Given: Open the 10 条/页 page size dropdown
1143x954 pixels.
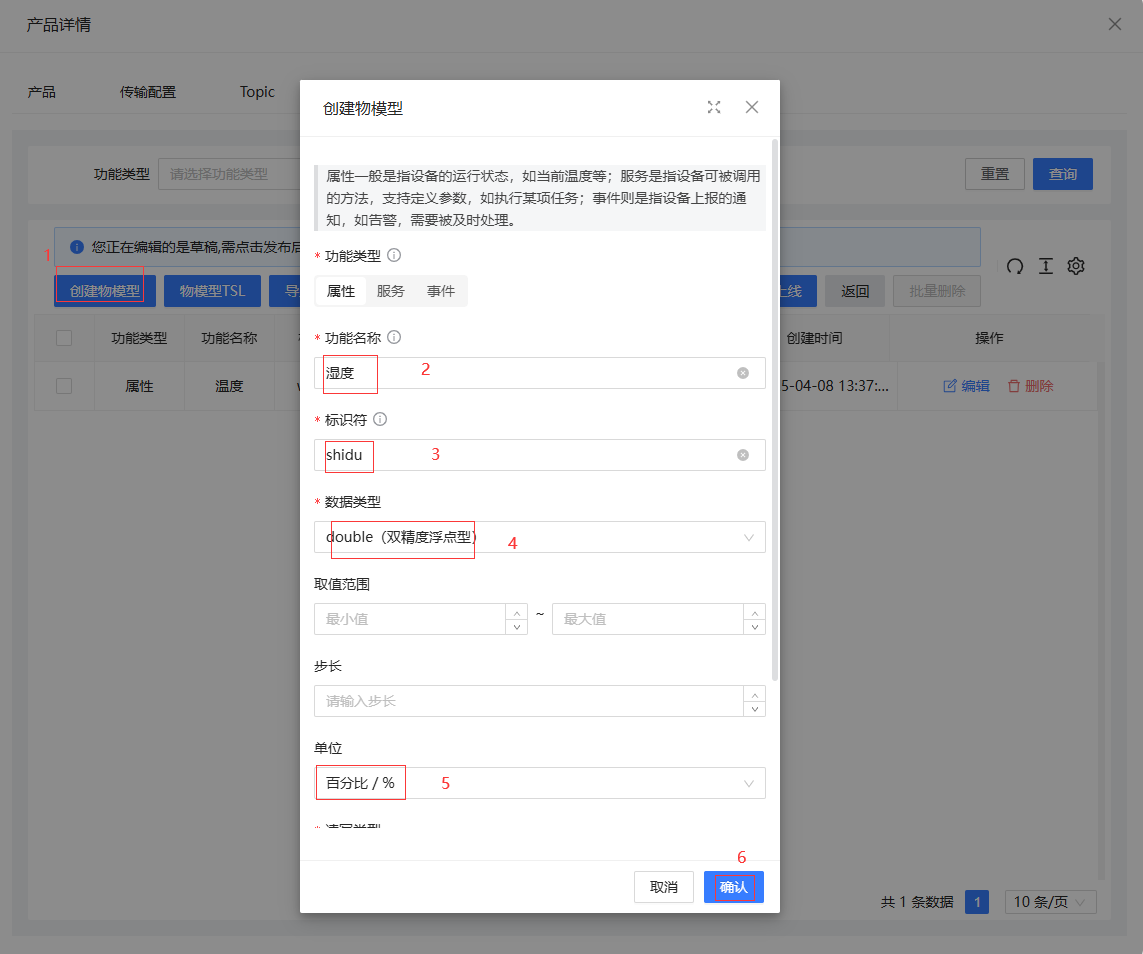Looking at the screenshot, I should pos(1050,902).
